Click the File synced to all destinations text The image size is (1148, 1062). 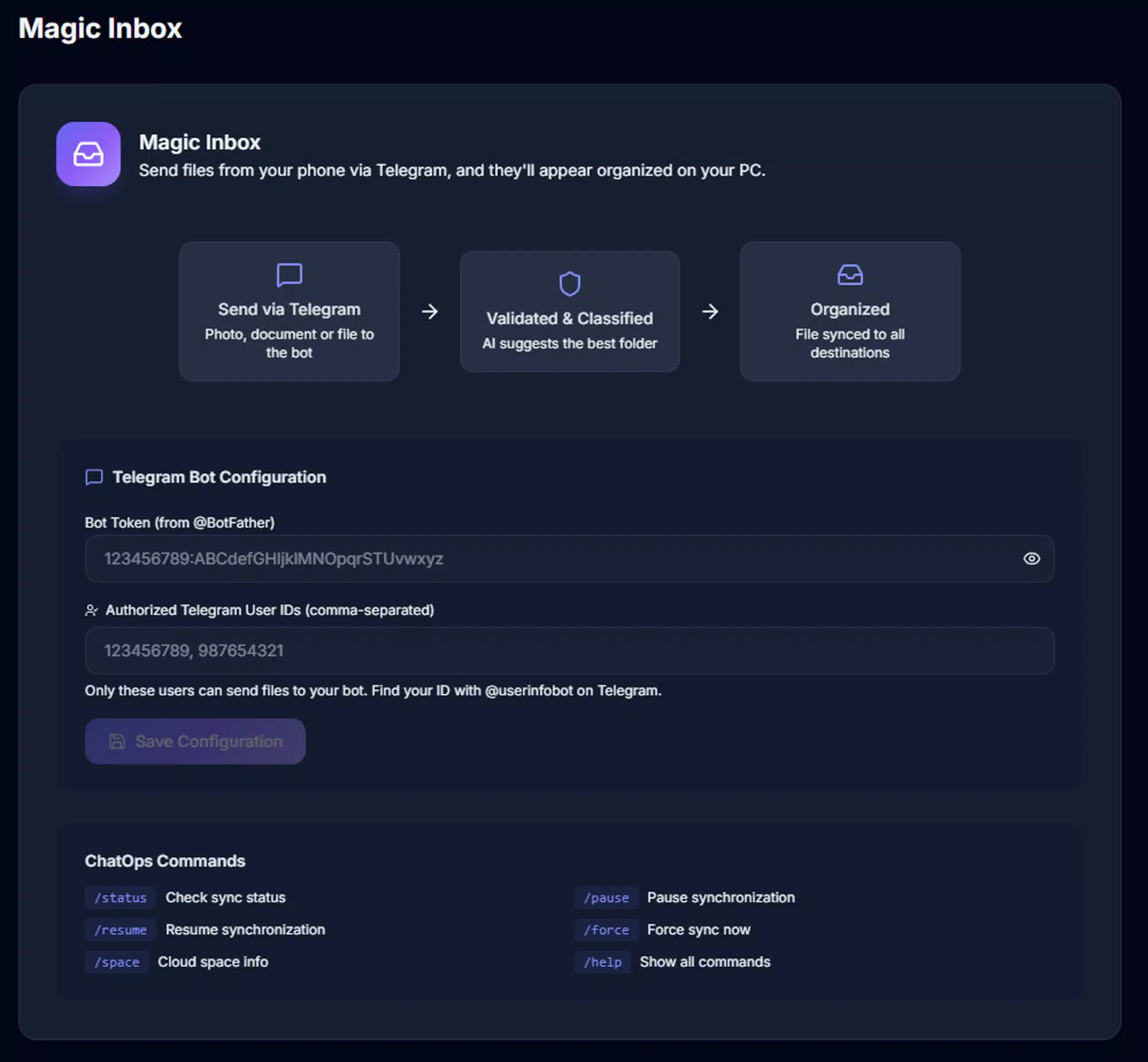[850, 344]
